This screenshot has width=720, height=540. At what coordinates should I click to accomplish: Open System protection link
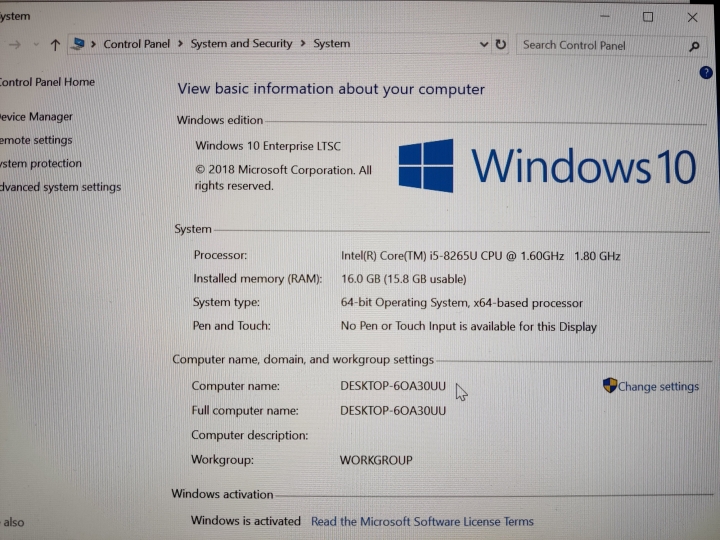point(40,163)
